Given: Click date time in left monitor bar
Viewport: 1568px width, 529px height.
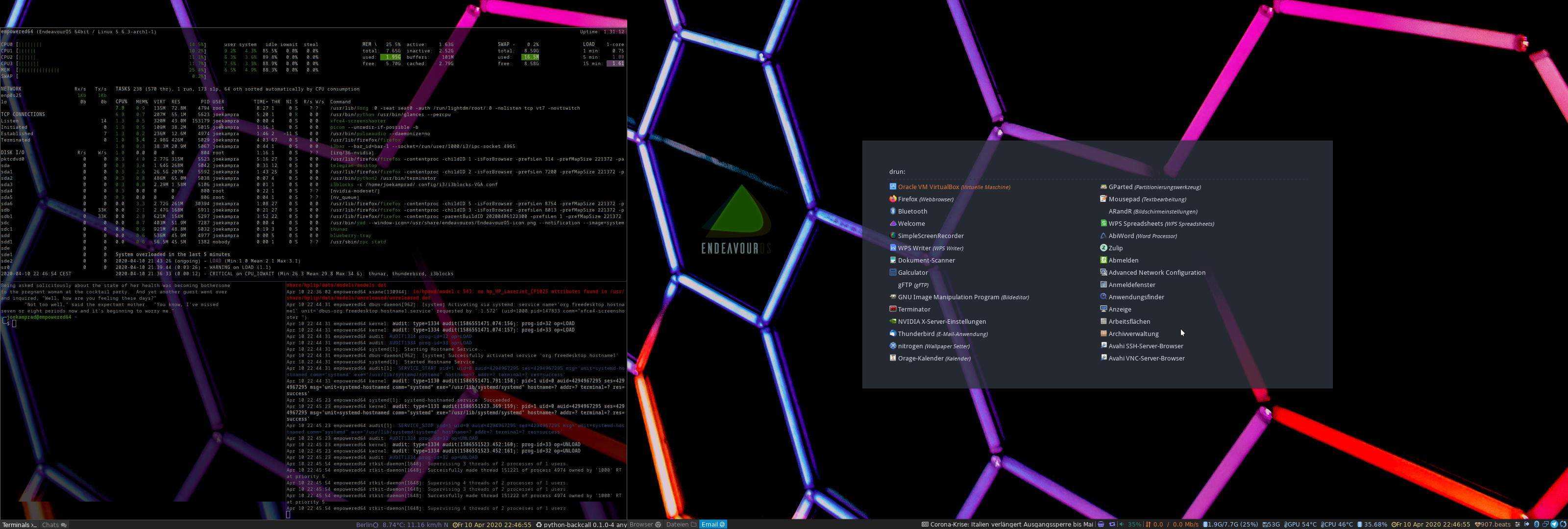Looking at the screenshot, I should [x=492, y=525].
